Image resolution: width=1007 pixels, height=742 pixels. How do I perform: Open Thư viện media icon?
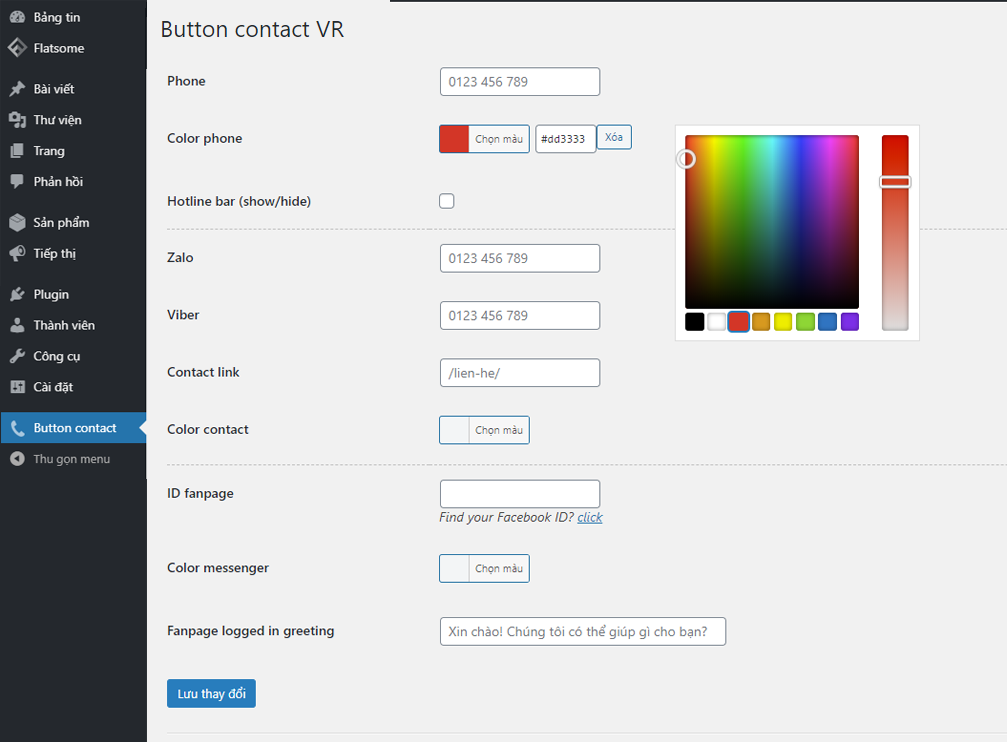click(x=17, y=120)
